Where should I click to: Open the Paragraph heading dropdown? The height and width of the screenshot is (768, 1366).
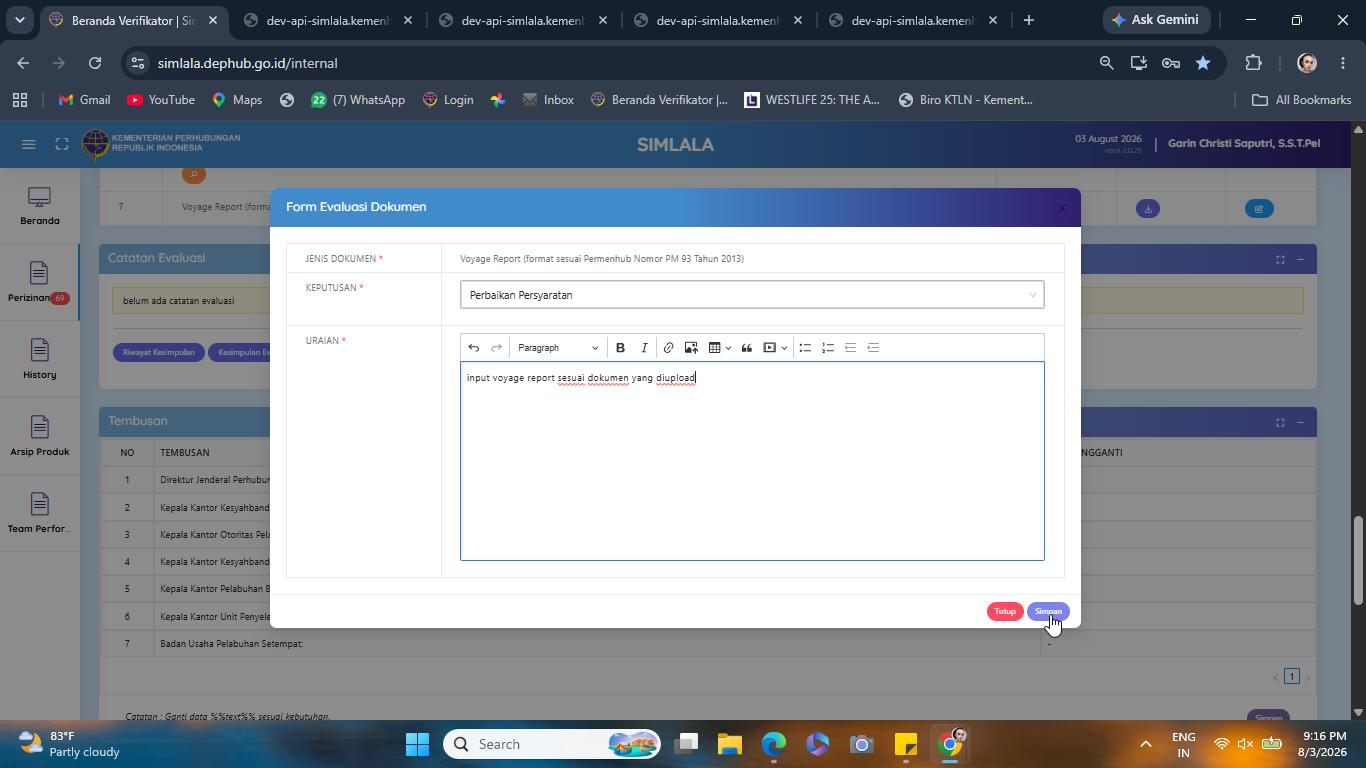(558, 348)
